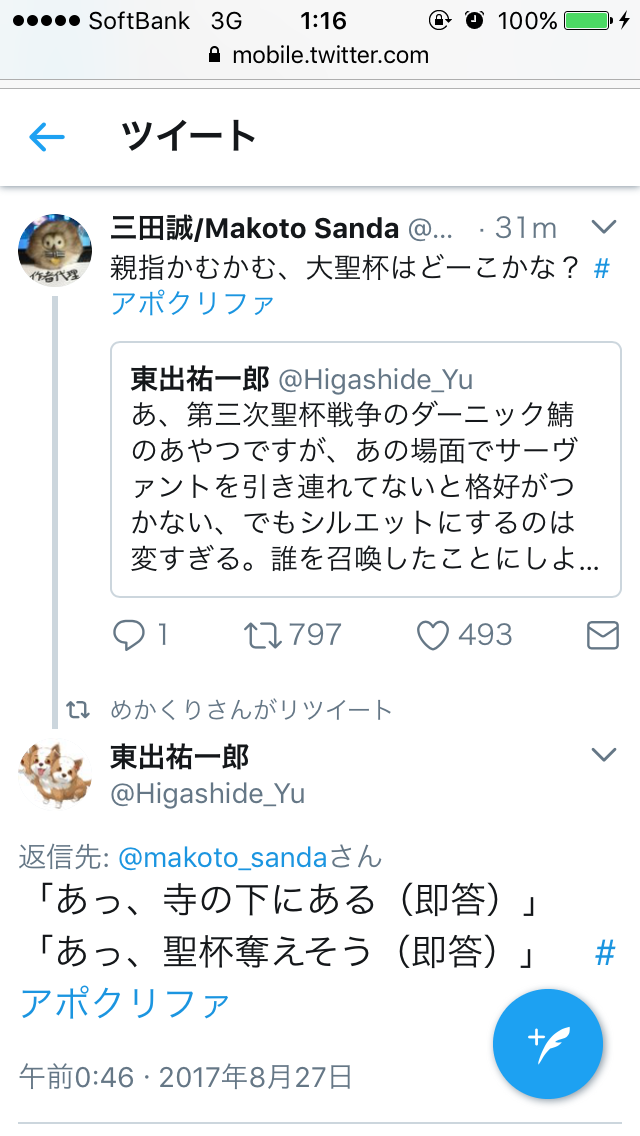Open the Makoto Sanda owl avatar
This screenshot has height=1136, width=640.
coord(55,250)
